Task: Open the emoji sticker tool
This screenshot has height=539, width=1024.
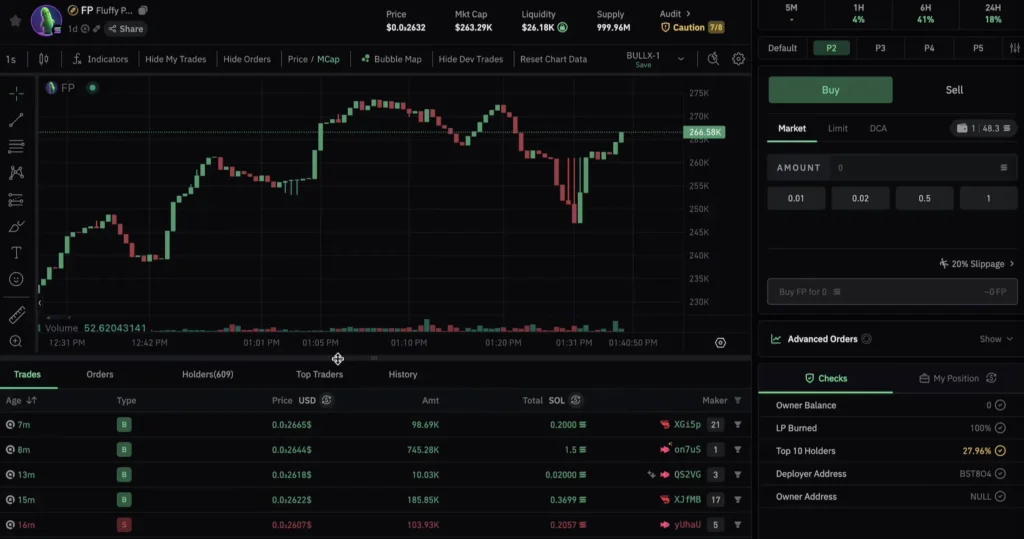Action: pyautogui.click(x=16, y=280)
